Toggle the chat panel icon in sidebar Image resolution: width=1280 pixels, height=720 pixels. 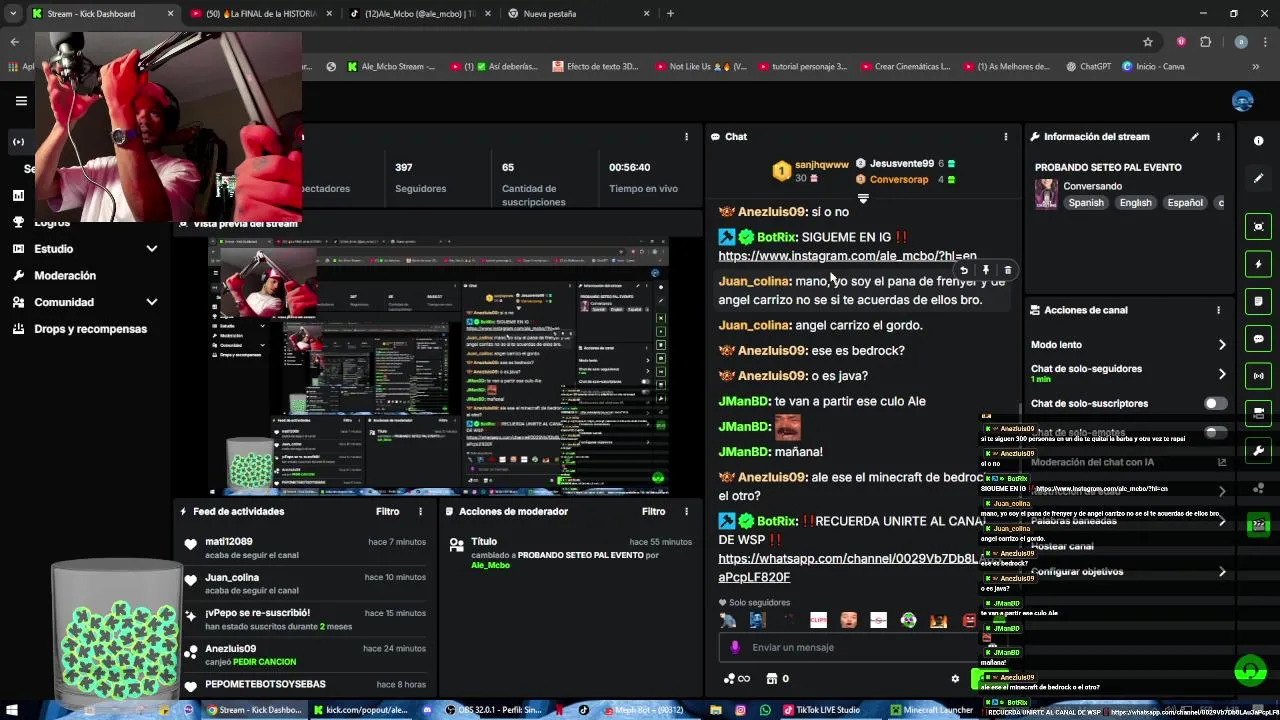[x=1259, y=339]
